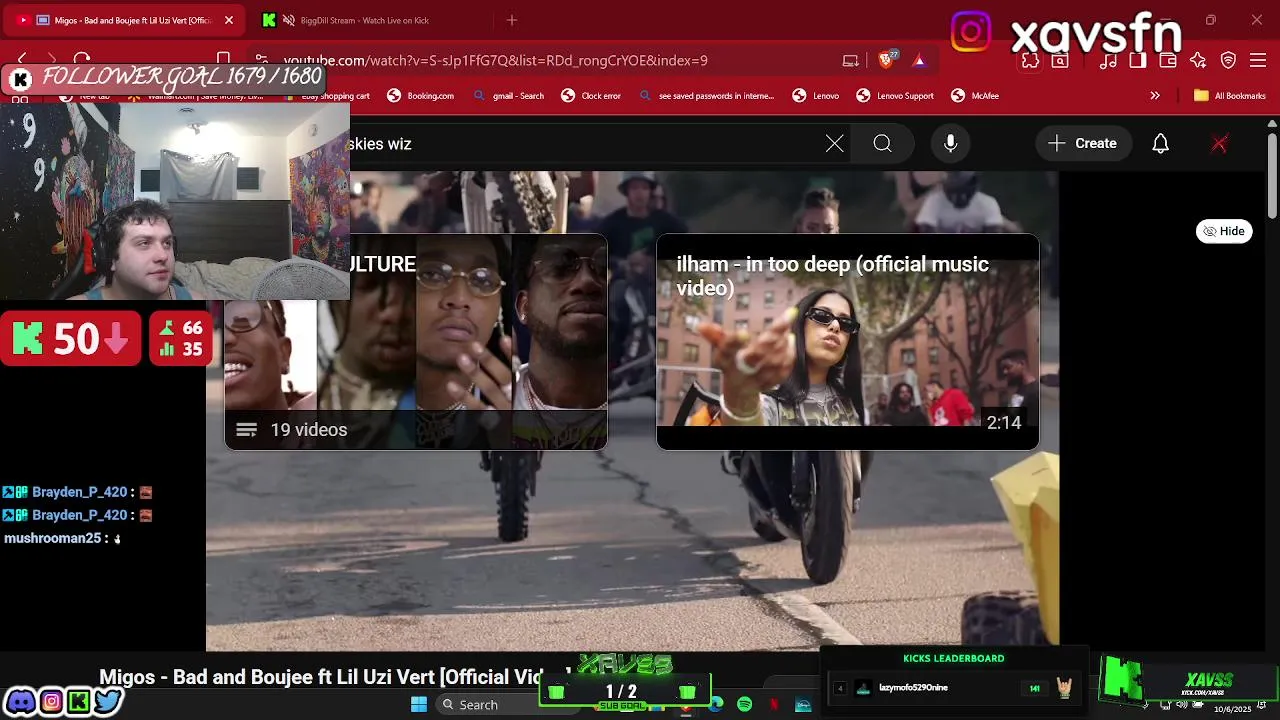Image resolution: width=1280 pixels, height=720 pixels.
Task: Open the Brave Rewards triangle icon
Action: click(919, 60)
